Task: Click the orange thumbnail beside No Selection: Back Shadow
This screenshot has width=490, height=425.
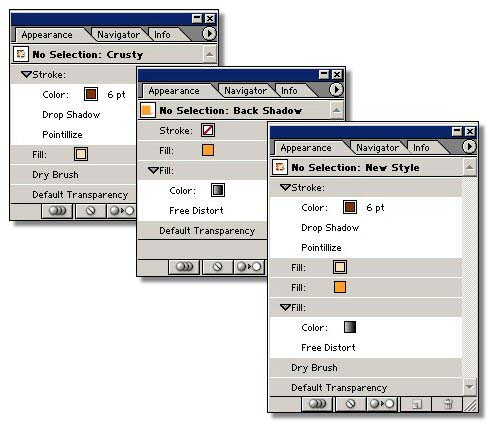Action: click(147, 110)
